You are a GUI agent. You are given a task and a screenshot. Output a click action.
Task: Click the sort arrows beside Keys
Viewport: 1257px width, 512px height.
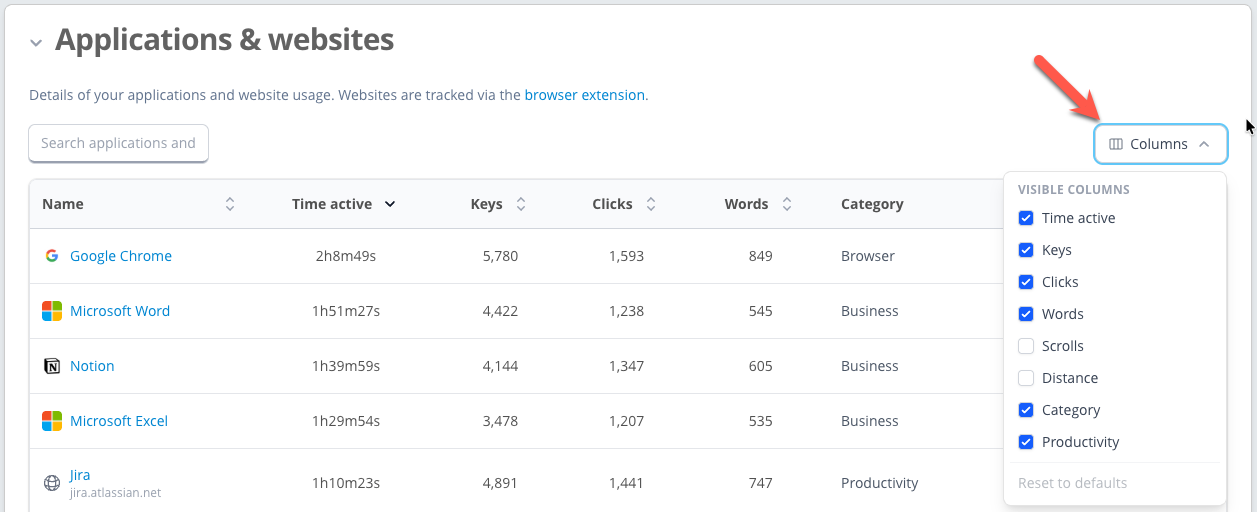pyautogui.click(x=521, y=204)
